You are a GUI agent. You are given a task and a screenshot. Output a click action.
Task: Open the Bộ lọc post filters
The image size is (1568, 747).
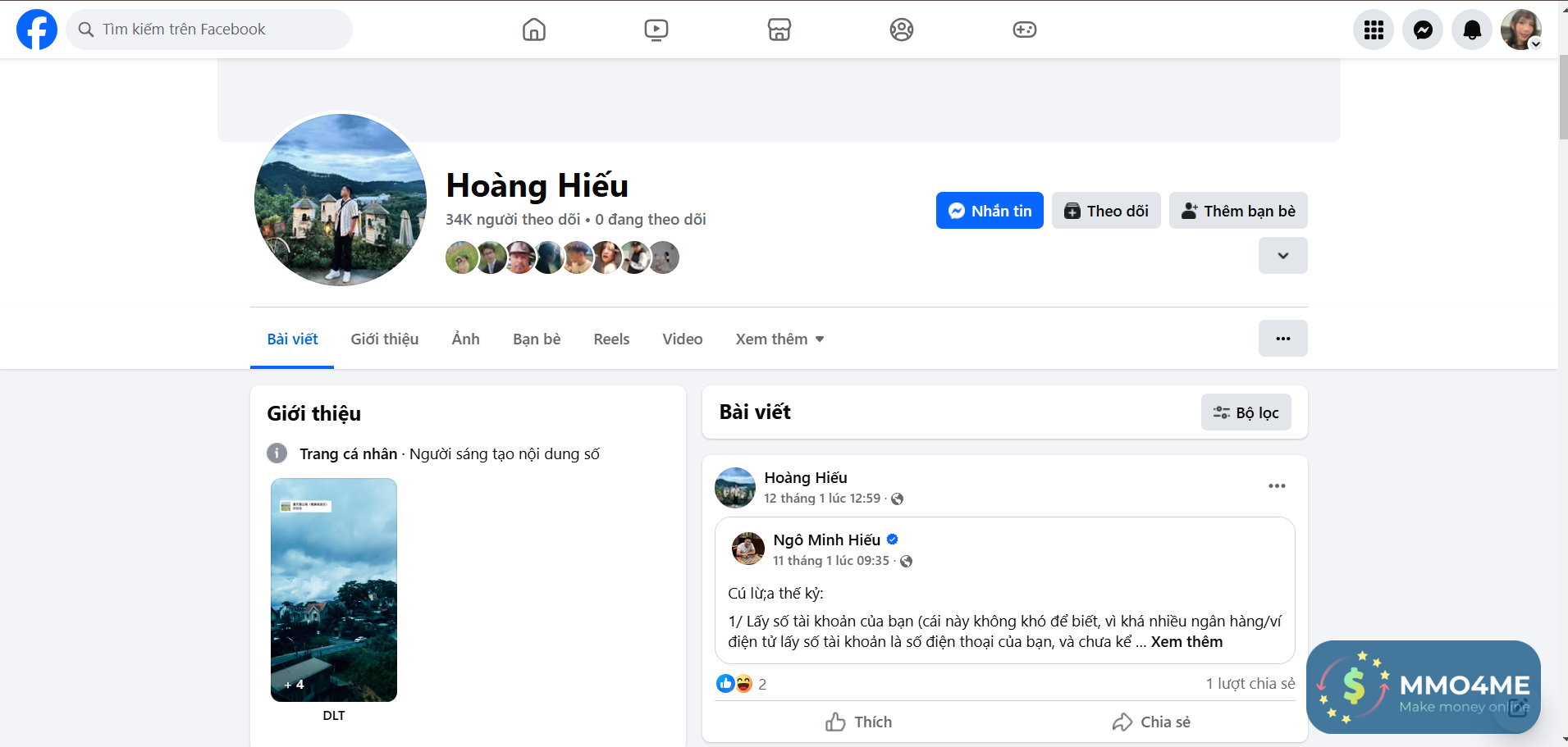click(x=1246, y=412)
